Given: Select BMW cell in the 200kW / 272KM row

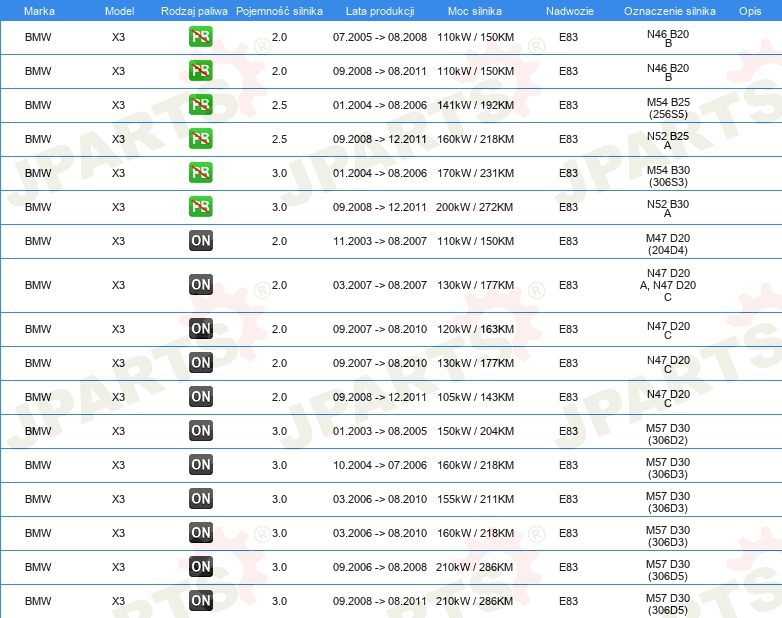Looking at the screenshot, I should [38, 207].
